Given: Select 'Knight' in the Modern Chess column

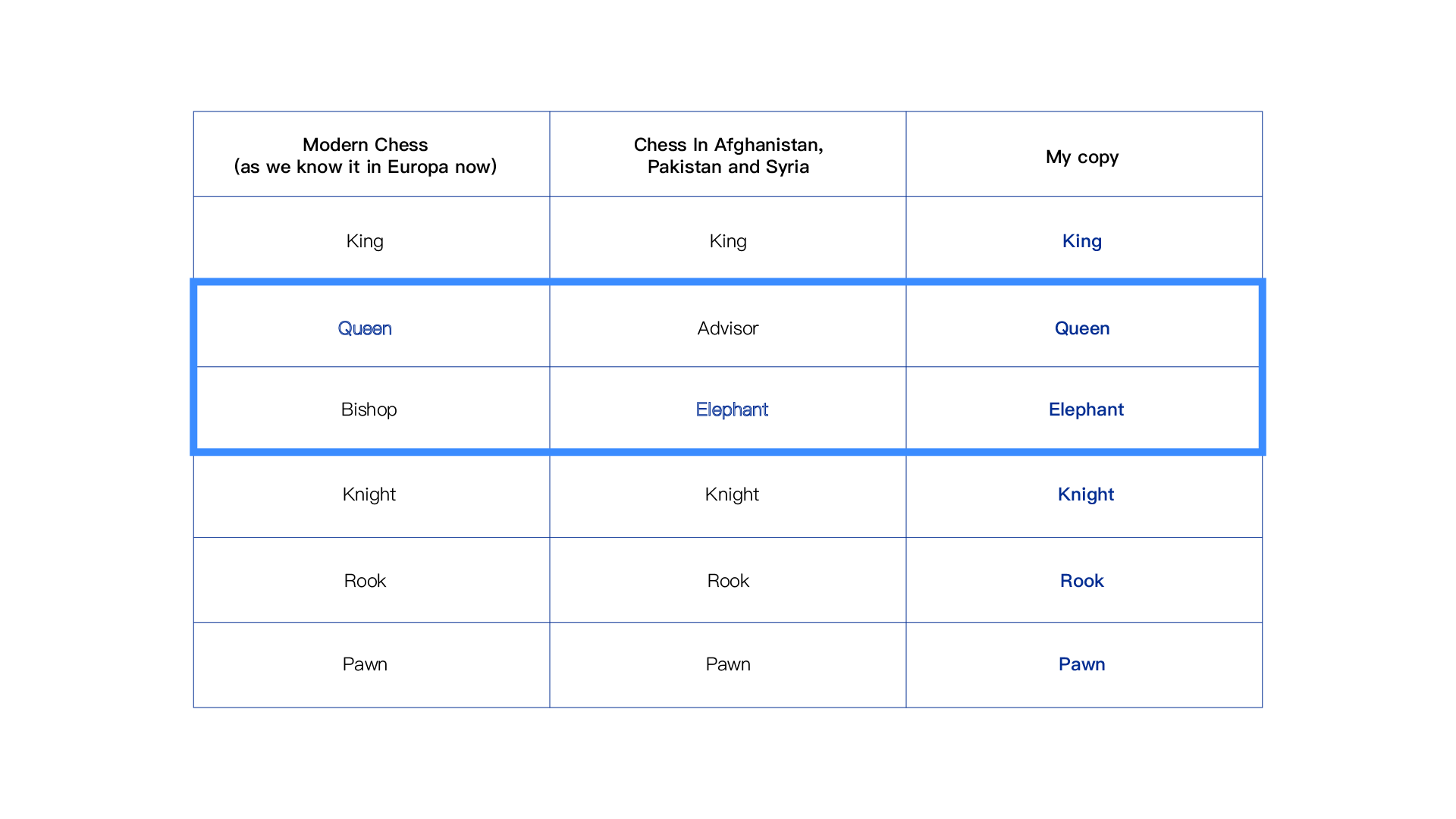Looking at the screenshot, I should click(x=369, y=494).
